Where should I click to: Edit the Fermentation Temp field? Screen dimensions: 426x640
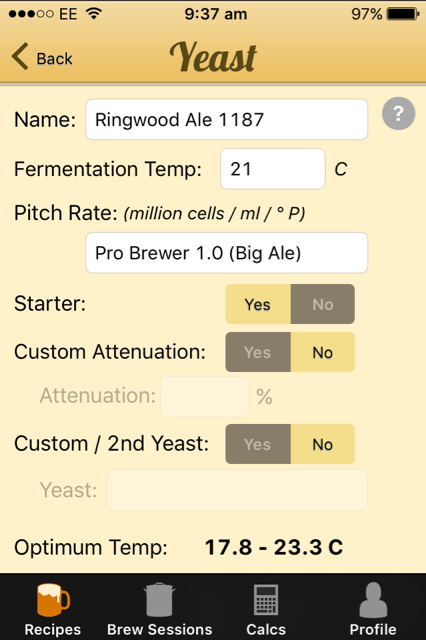273,169
